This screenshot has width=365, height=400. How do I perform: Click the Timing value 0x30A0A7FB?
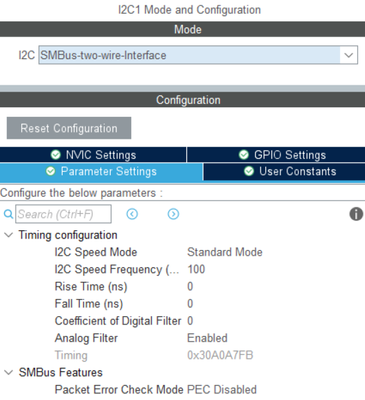coord(220,355)
